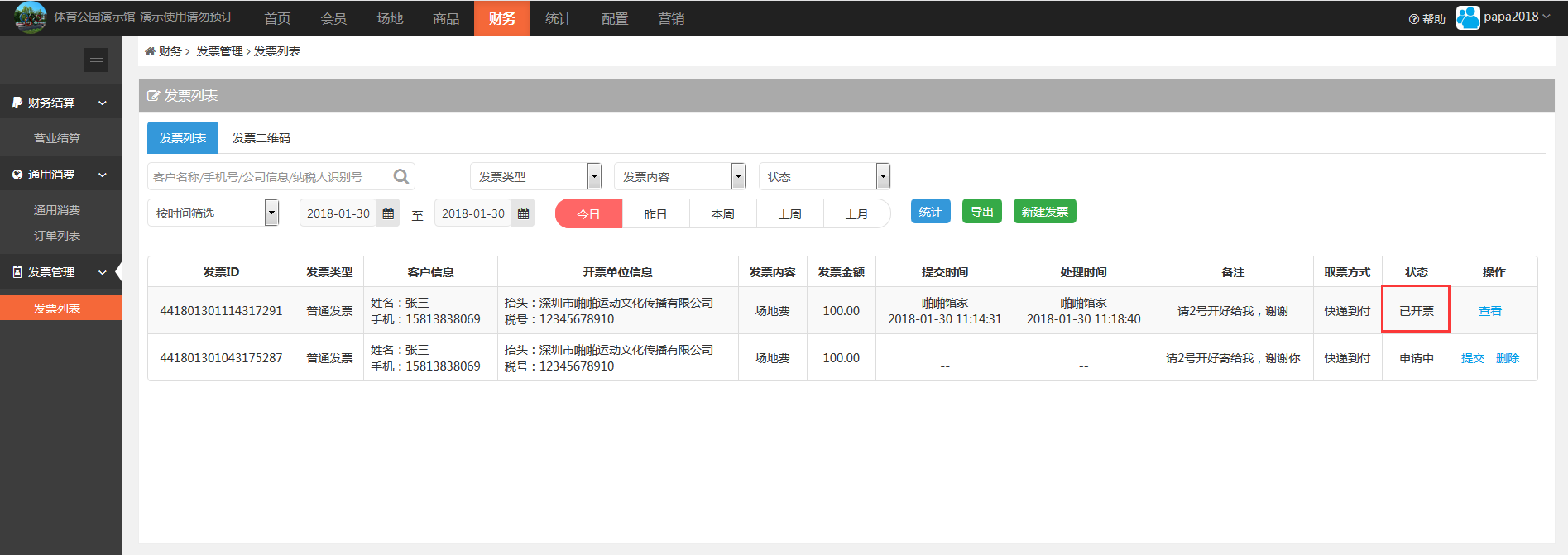This screenshot has height=555, width=1568.
Task: Click the 发票ID column header
Action: [x=221, y=272]
